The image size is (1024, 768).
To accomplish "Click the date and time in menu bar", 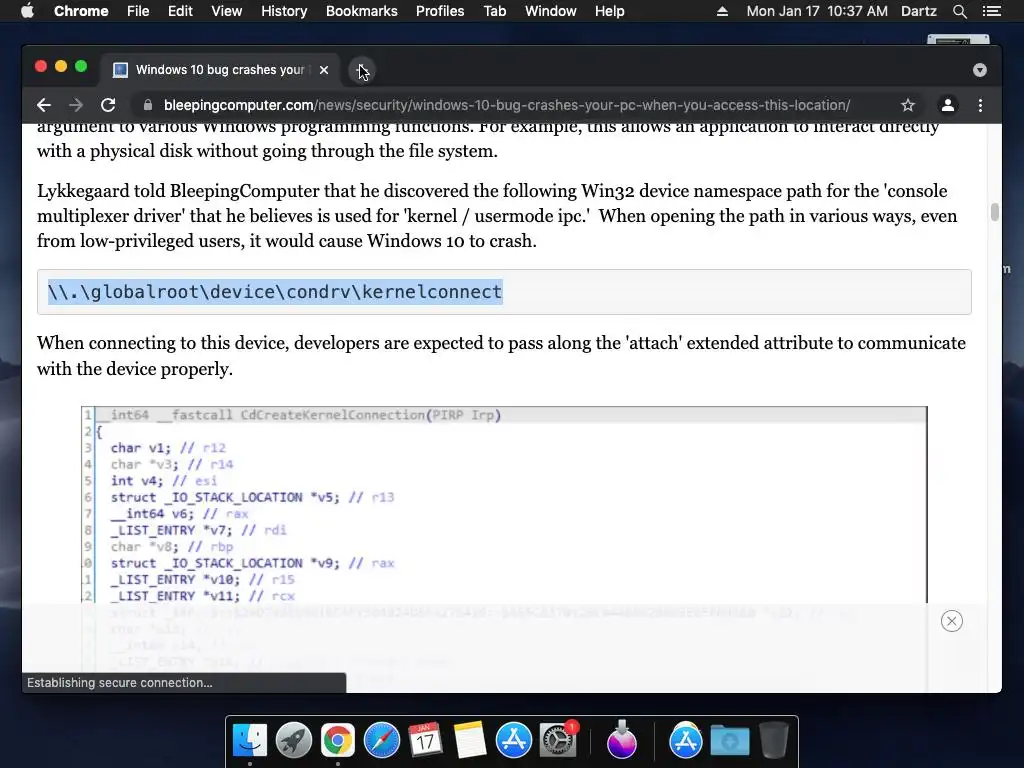I will (817, 11).
